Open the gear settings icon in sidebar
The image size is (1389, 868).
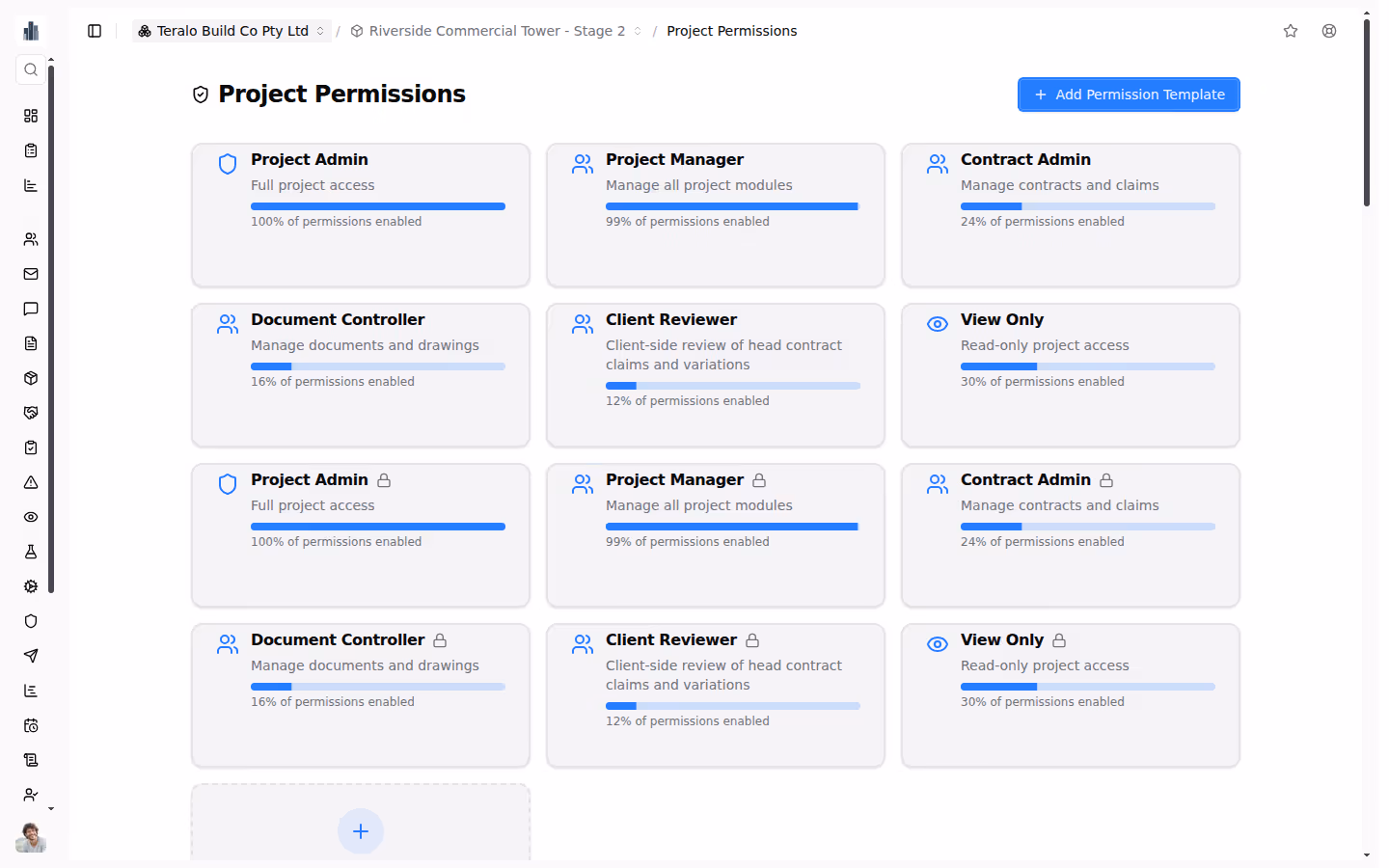pos(31,586)
